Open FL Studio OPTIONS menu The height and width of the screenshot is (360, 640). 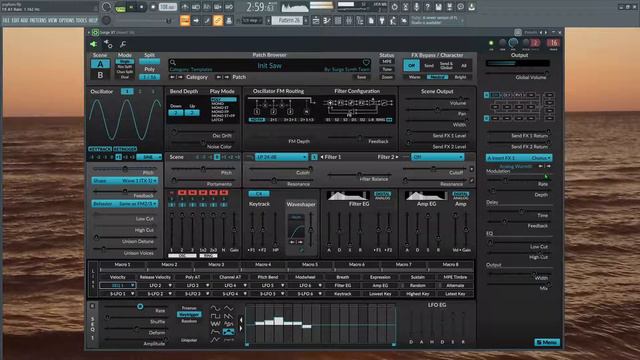tap(67, 20)
